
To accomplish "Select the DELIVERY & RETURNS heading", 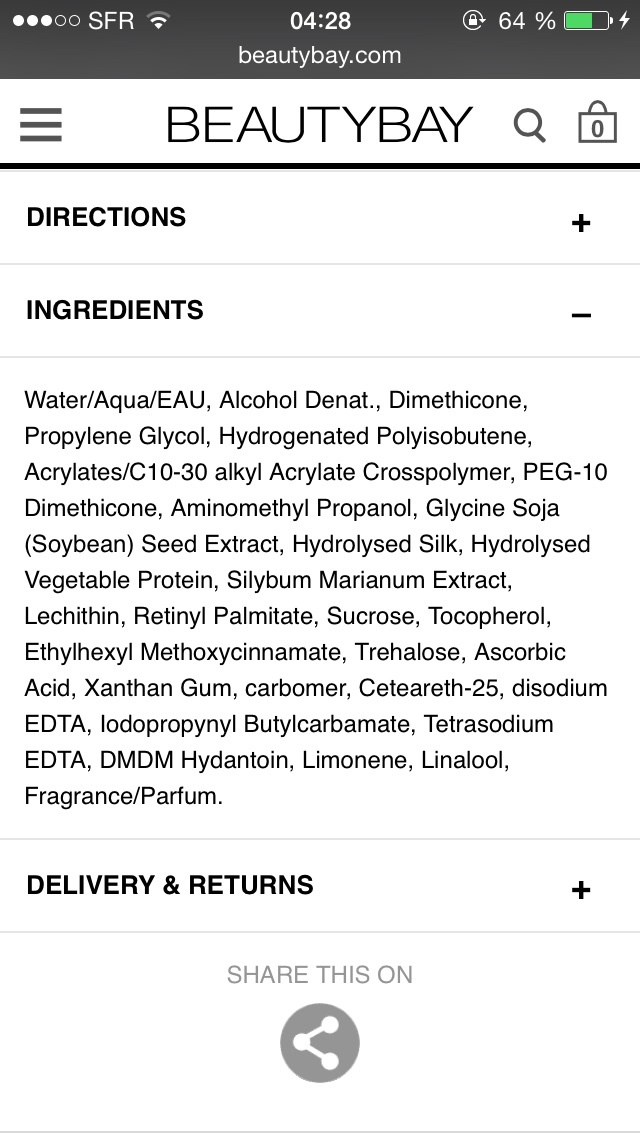I will (x=170, y=885).
